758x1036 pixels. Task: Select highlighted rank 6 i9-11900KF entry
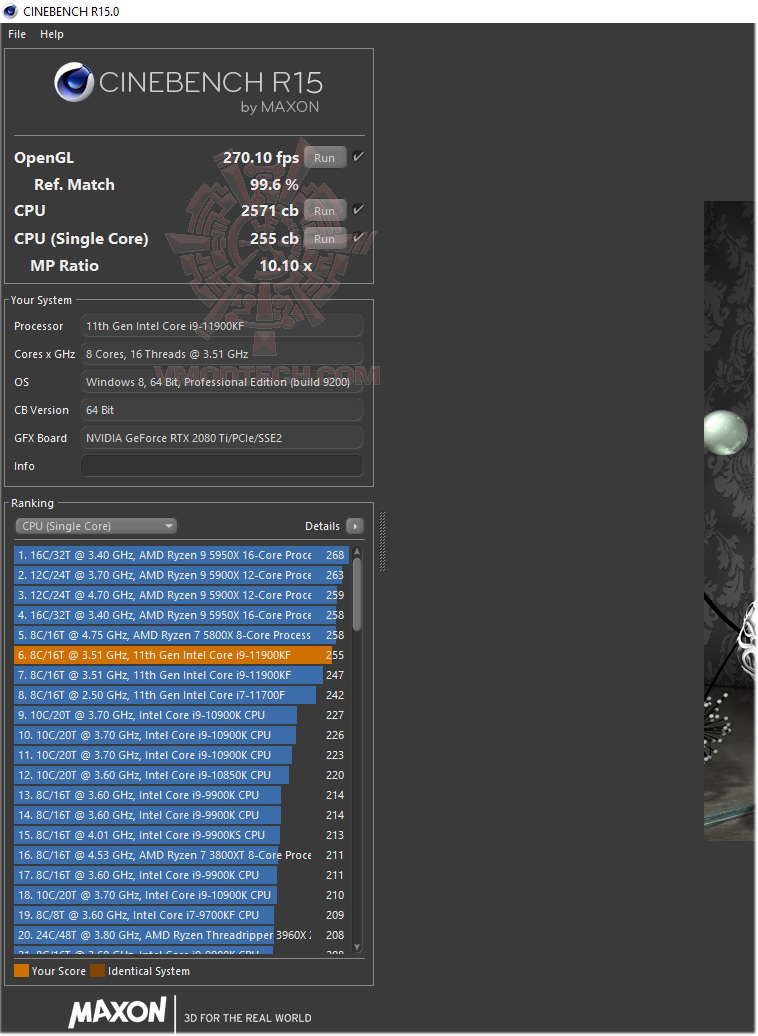[182, 655]
